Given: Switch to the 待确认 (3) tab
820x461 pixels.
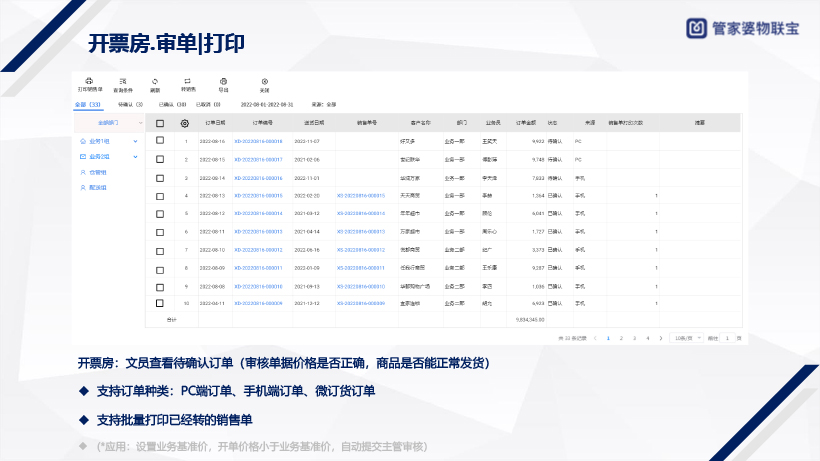Looking at the screenshot, I should point(130,103).
